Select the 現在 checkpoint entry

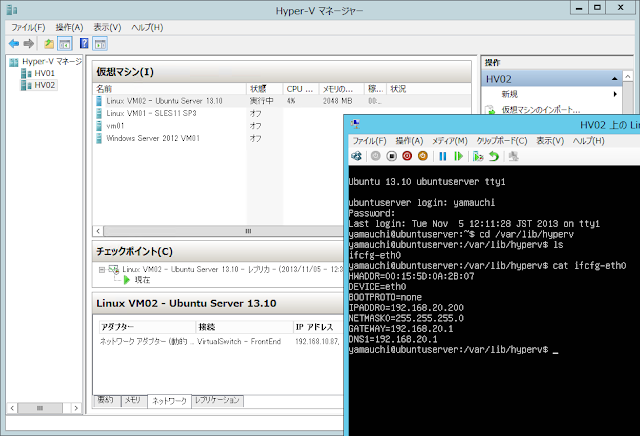(142, 280)
